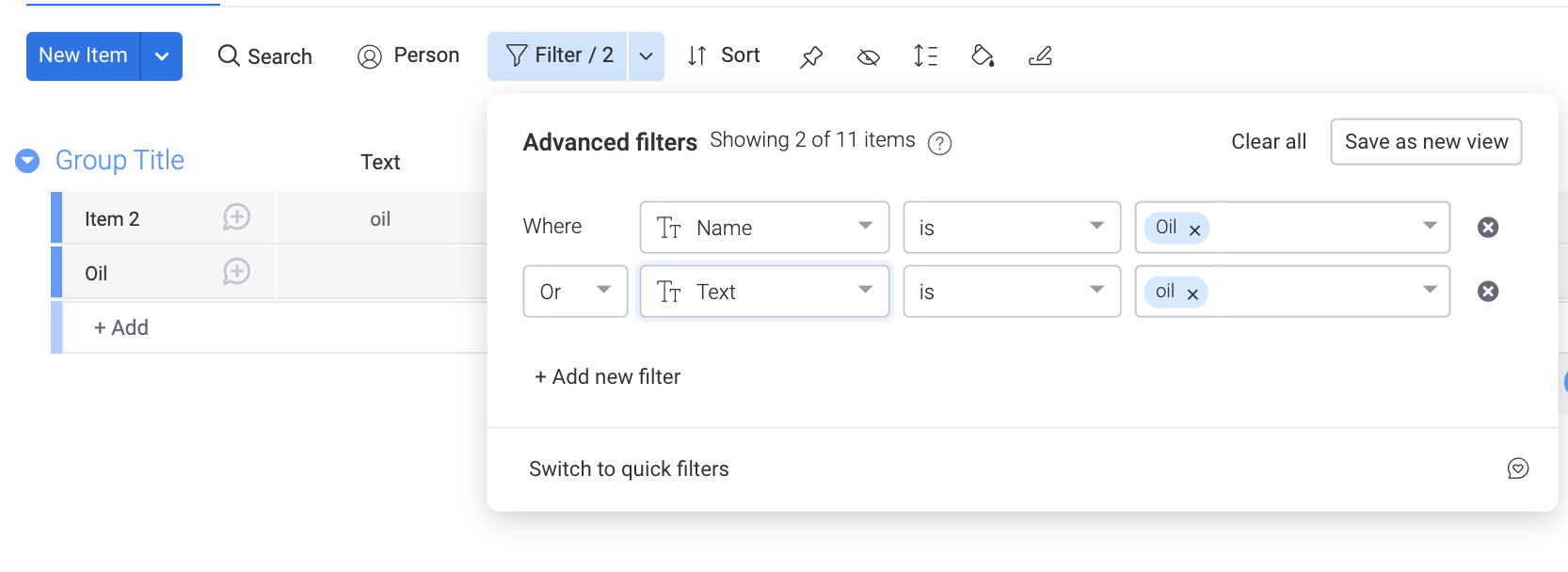Open the Person filter
This screenshot has width=1568, height=572.
(x=408, y=56)
